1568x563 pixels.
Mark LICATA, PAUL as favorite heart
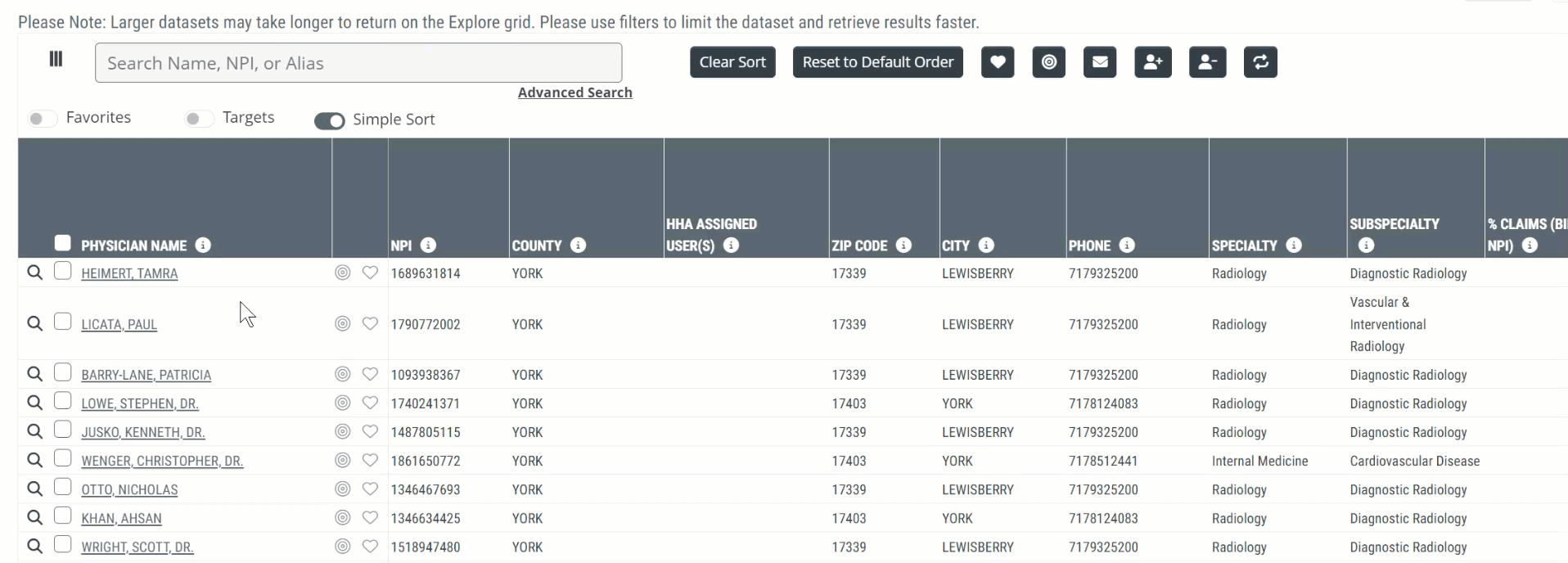coord(370,324)
